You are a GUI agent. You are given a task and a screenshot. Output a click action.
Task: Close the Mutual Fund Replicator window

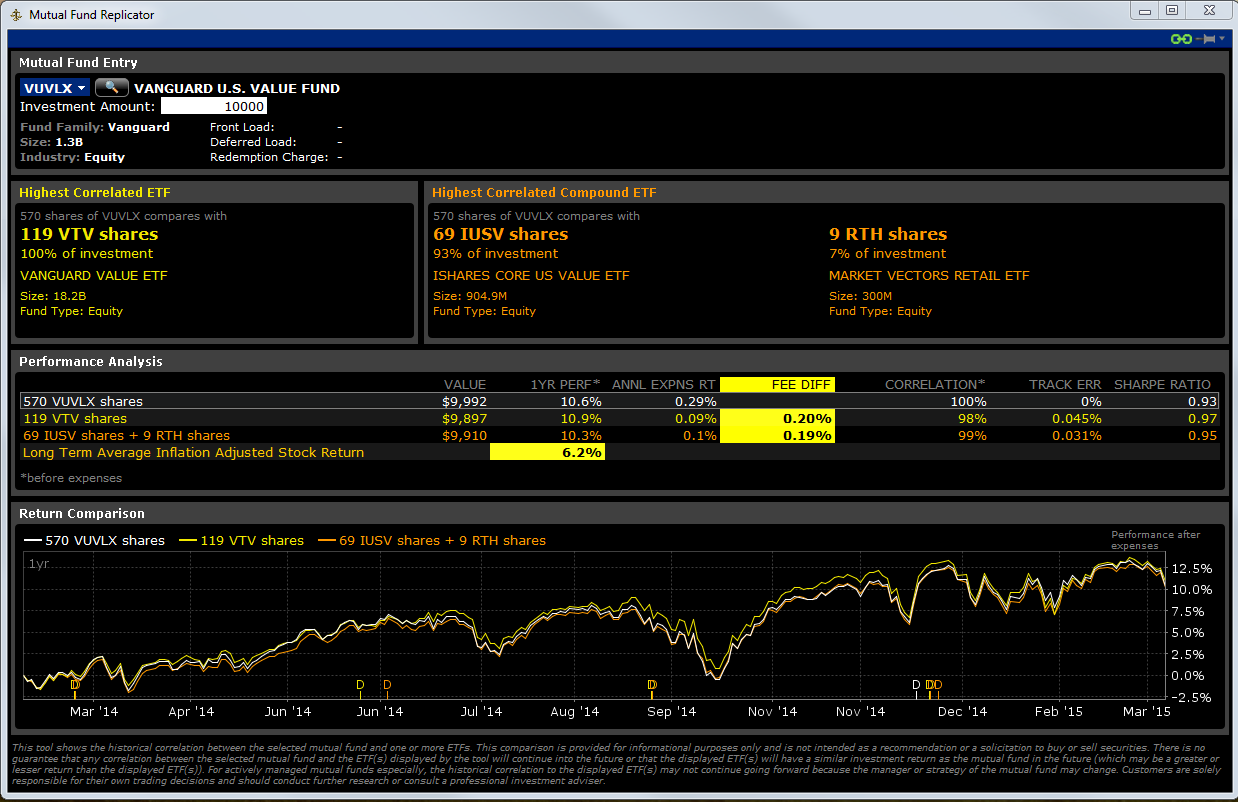click(1208, 11)
